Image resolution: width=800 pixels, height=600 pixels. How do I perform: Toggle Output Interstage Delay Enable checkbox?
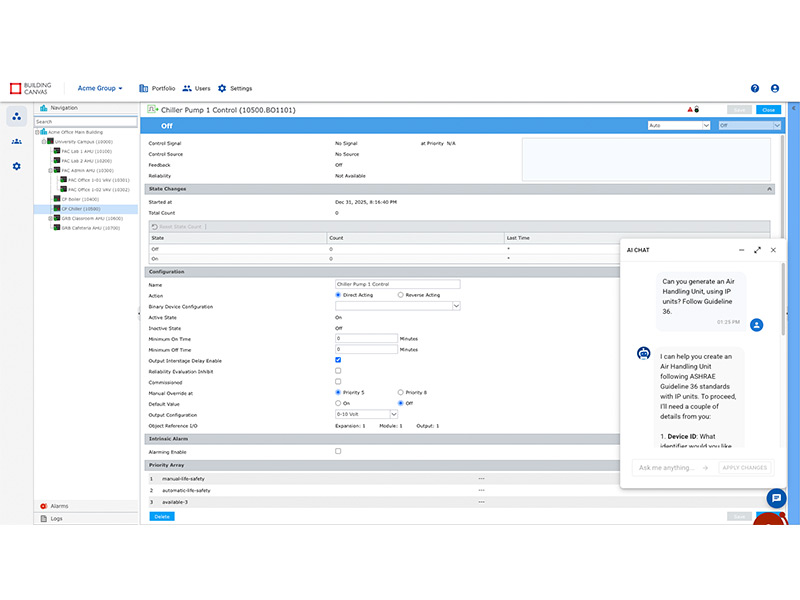(338, 360)
